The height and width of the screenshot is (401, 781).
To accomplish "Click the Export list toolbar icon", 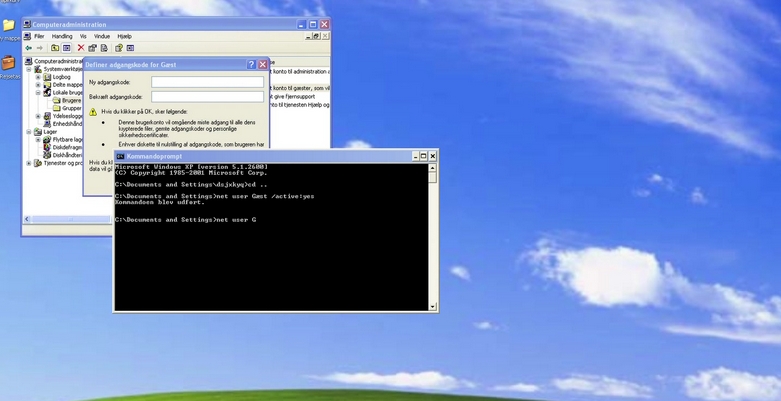I will pos(104,48).
